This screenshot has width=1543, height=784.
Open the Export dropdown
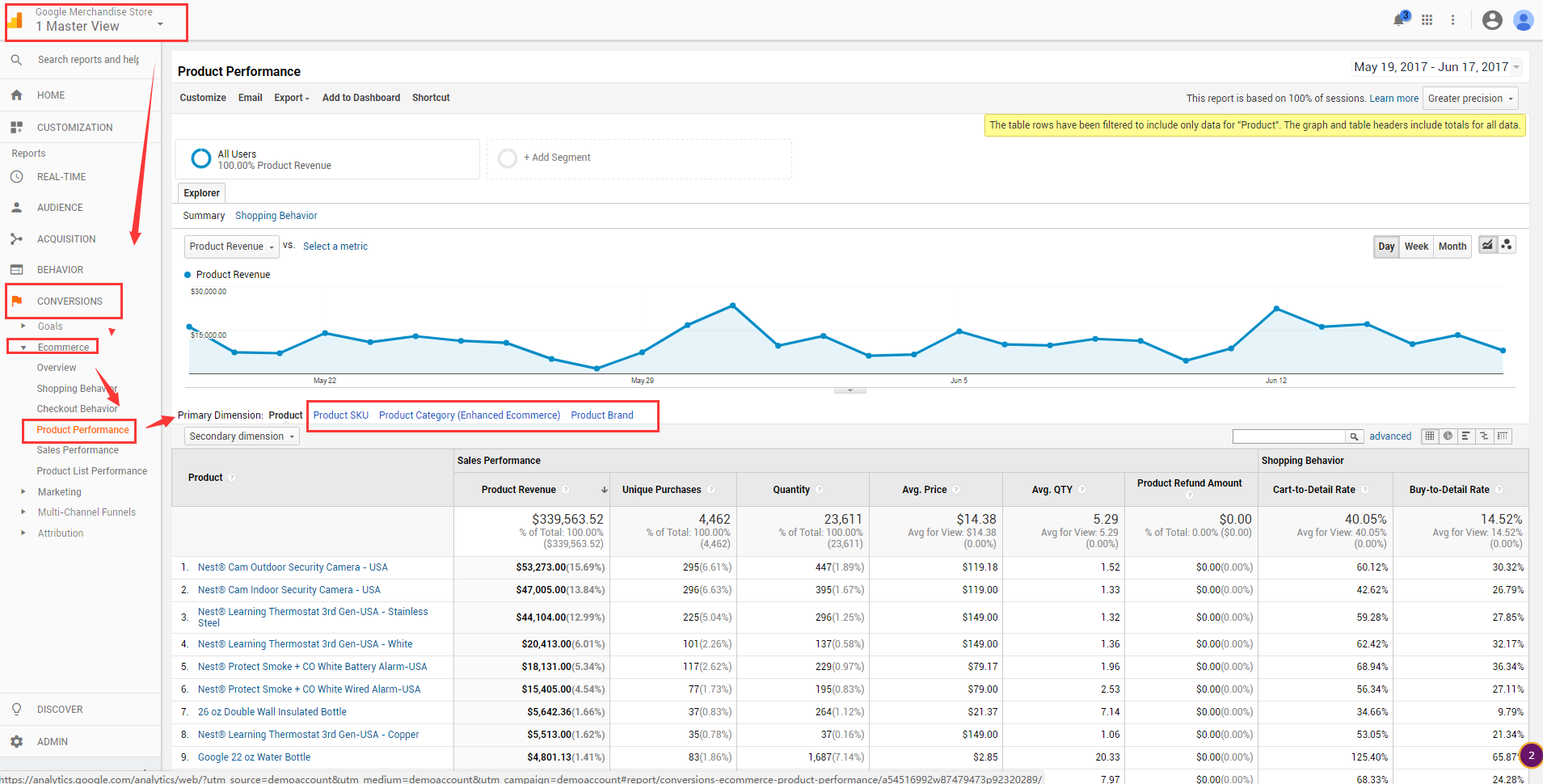[x=292, y=98]
